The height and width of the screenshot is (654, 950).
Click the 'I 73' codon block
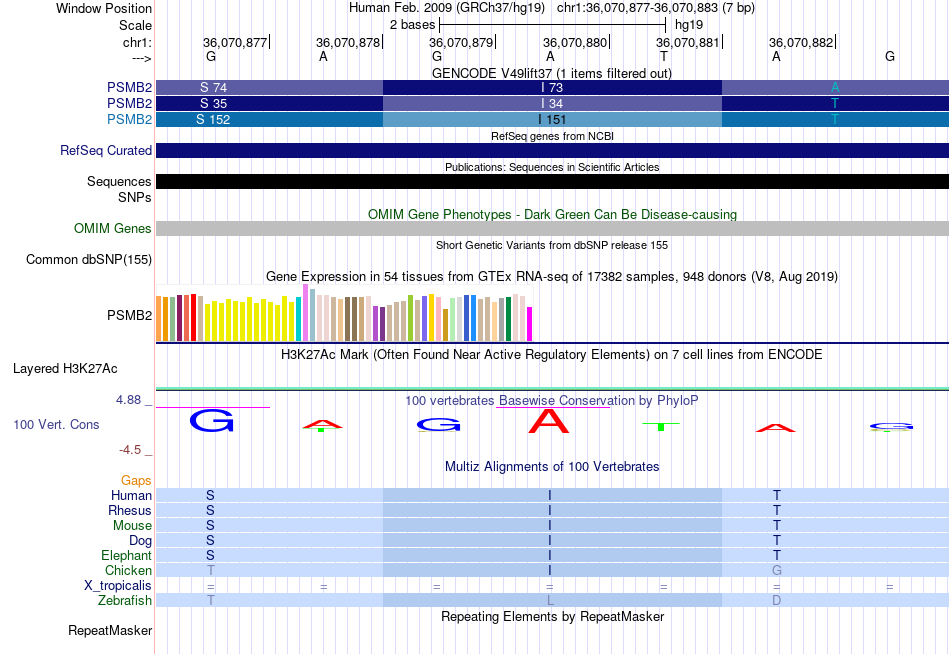point(552,87)
